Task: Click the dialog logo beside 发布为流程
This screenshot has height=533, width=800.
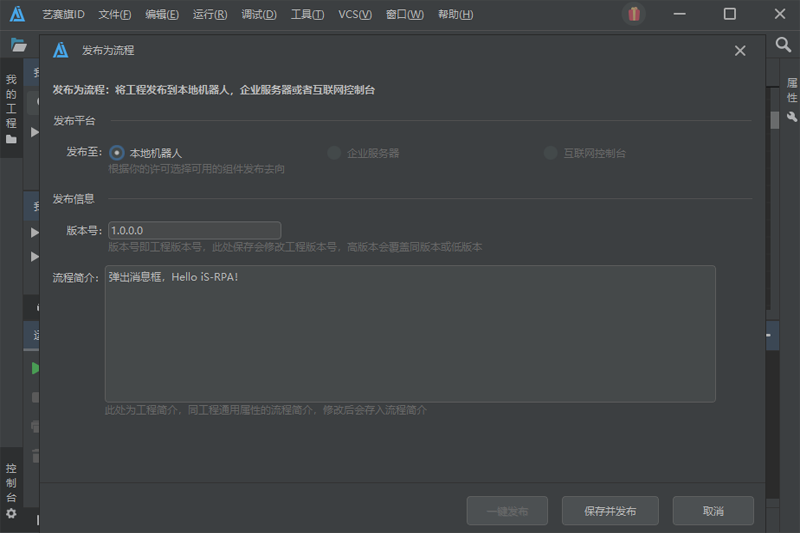Action: 61,50
